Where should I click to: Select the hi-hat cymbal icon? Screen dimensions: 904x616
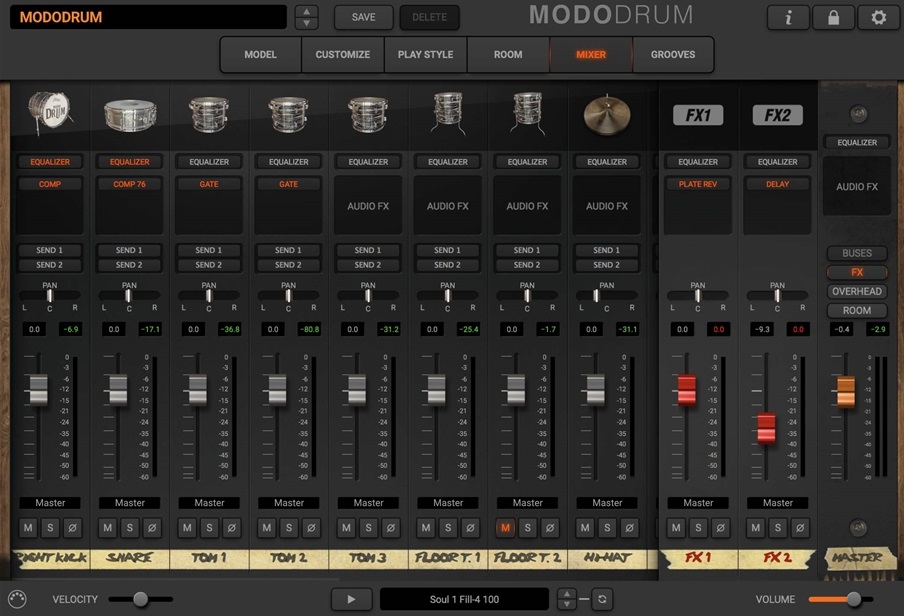point(607,114)
